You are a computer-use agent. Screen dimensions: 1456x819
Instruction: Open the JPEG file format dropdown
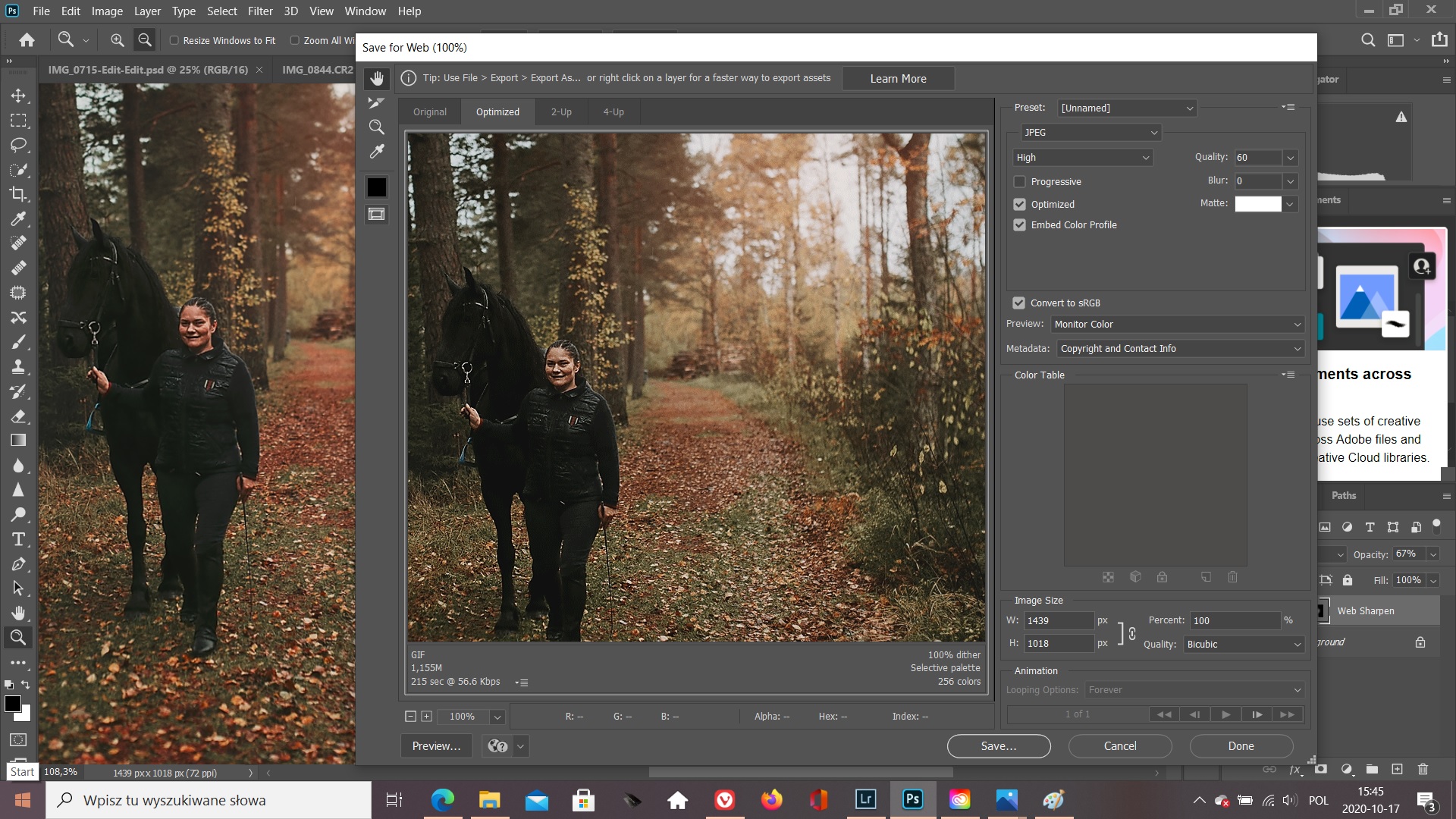click(x=1090, y=132)
